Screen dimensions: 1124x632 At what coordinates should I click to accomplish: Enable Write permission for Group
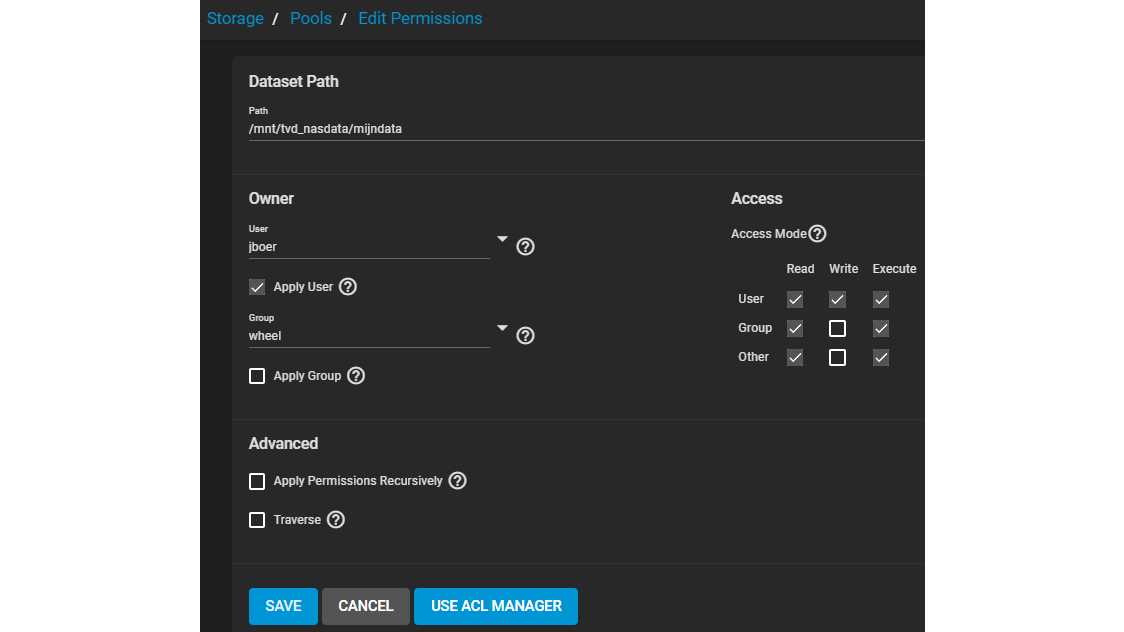(x=838, y=328)
